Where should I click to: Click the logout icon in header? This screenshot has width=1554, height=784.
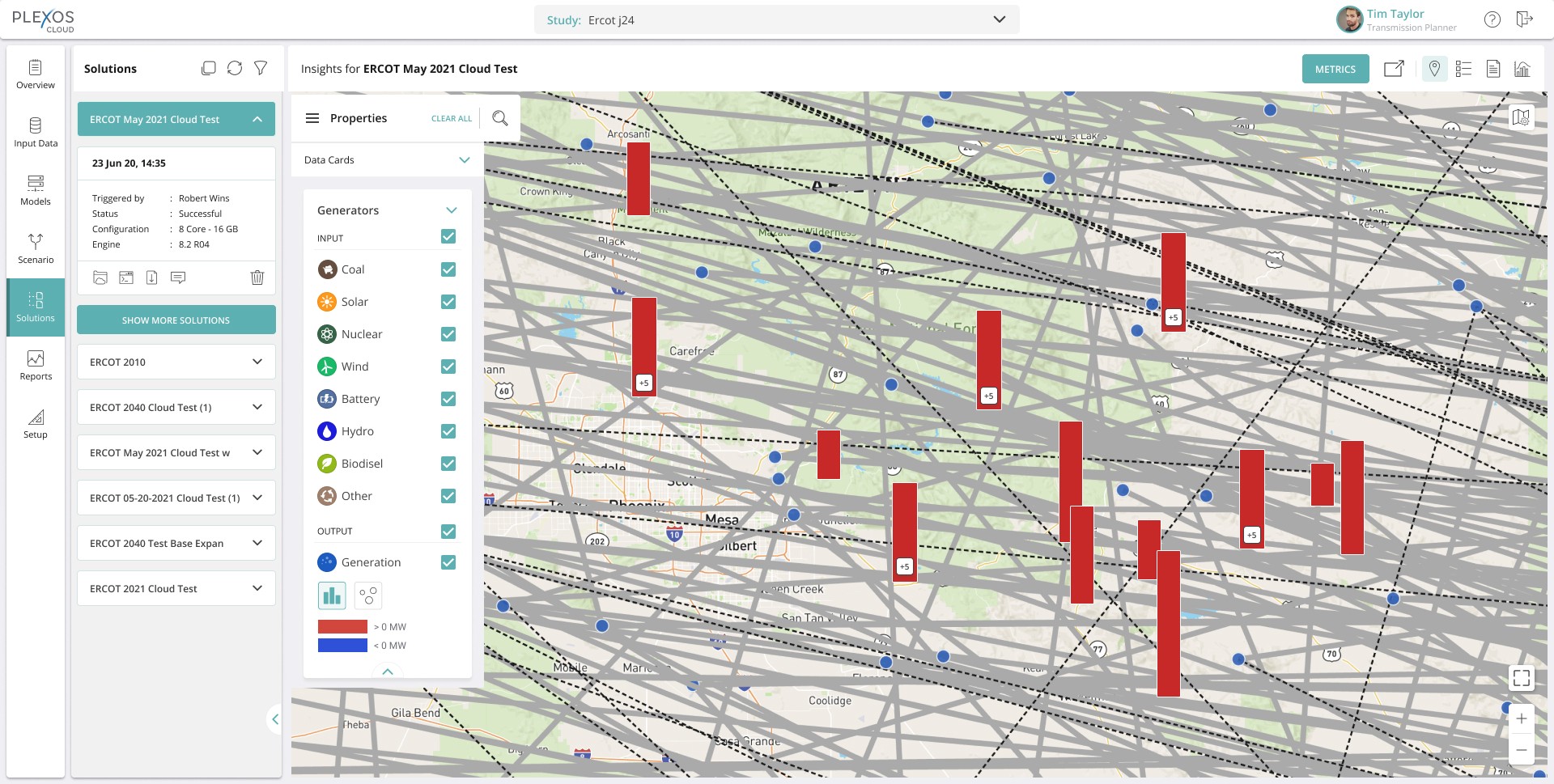(1525, 19)
